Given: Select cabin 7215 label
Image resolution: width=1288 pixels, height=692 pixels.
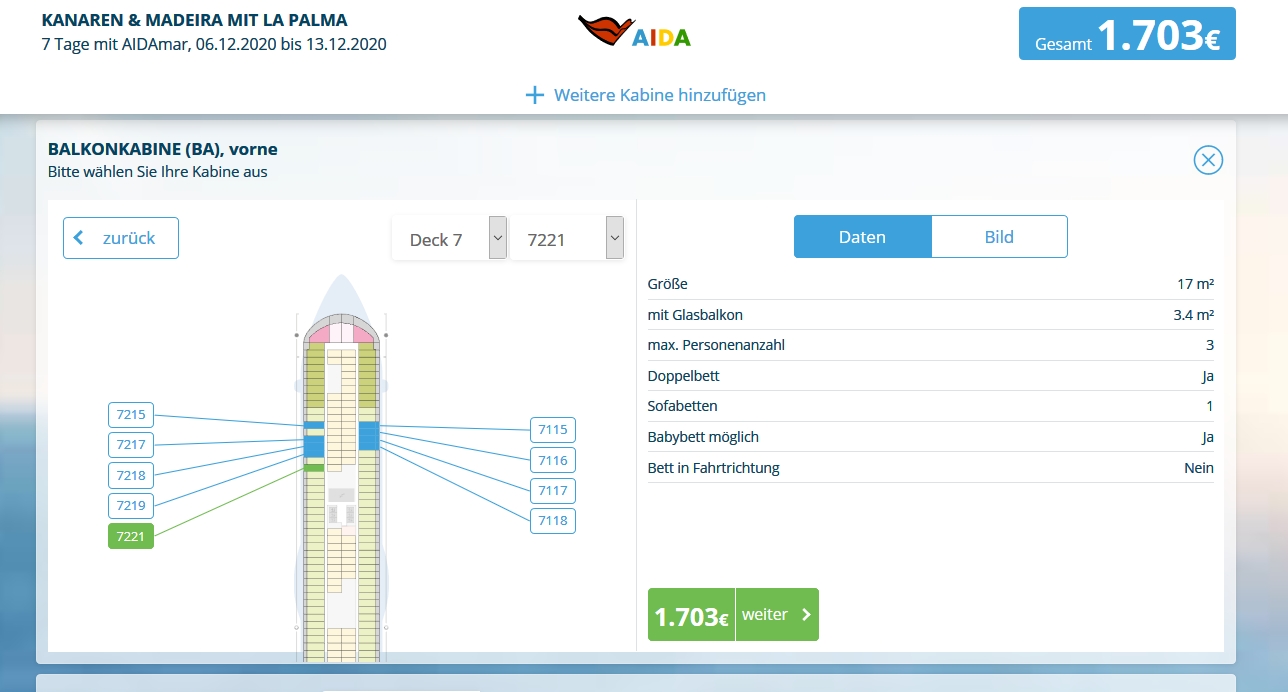Looking at the screenshot, I should tap(131, 415).
